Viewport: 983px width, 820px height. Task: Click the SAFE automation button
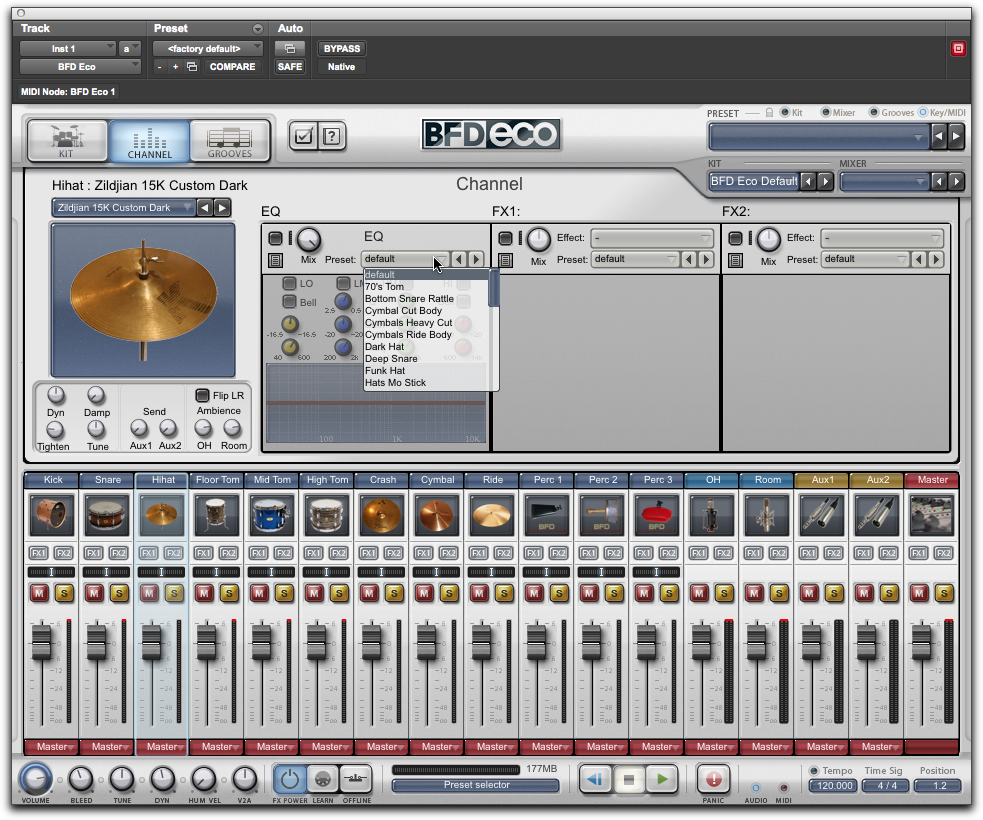[x=290, y=66]
